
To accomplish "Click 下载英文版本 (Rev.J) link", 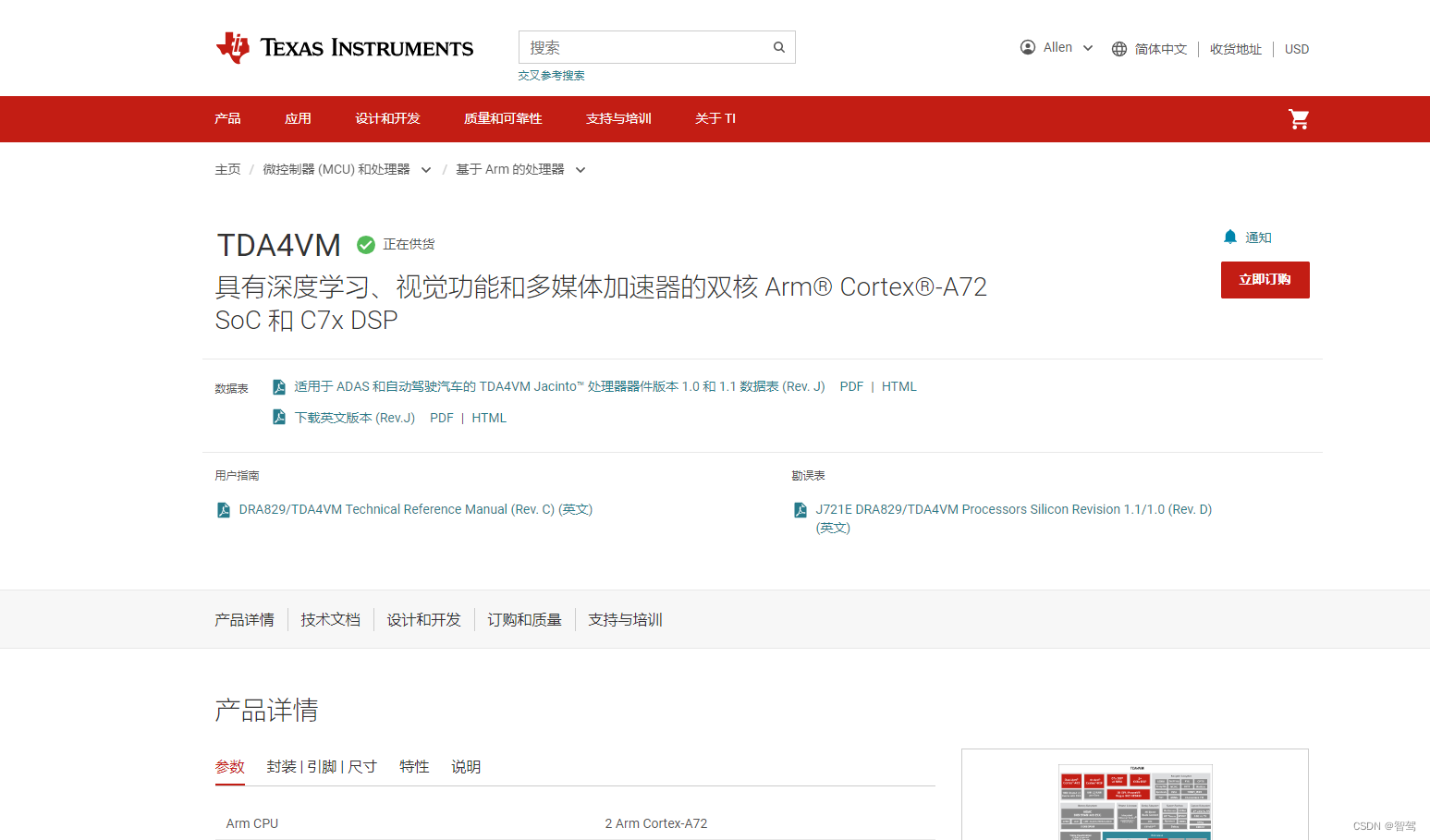I will (x=355, y=419).
